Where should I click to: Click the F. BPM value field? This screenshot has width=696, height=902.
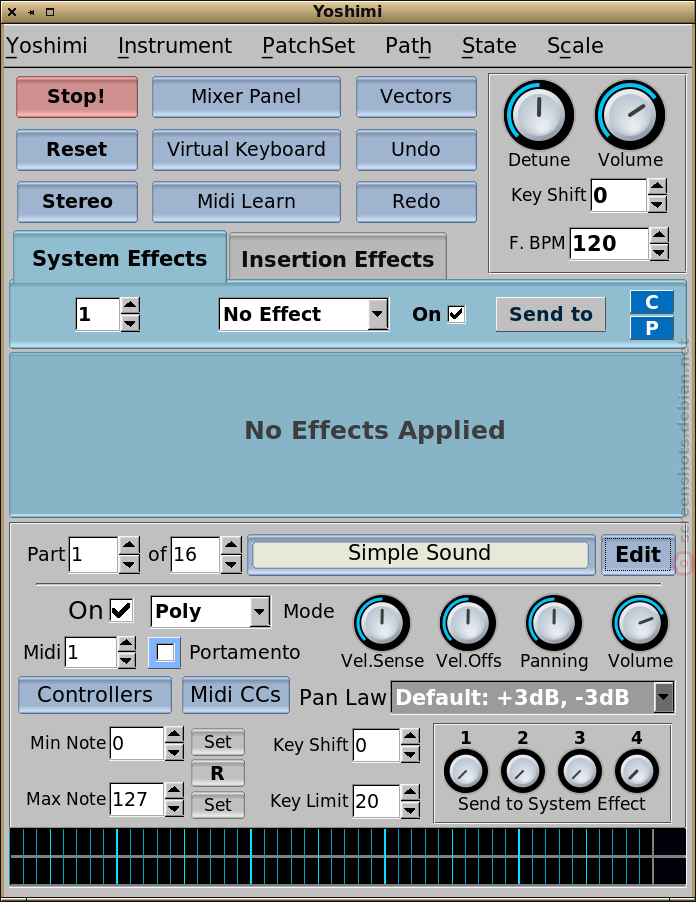(610, 244)
